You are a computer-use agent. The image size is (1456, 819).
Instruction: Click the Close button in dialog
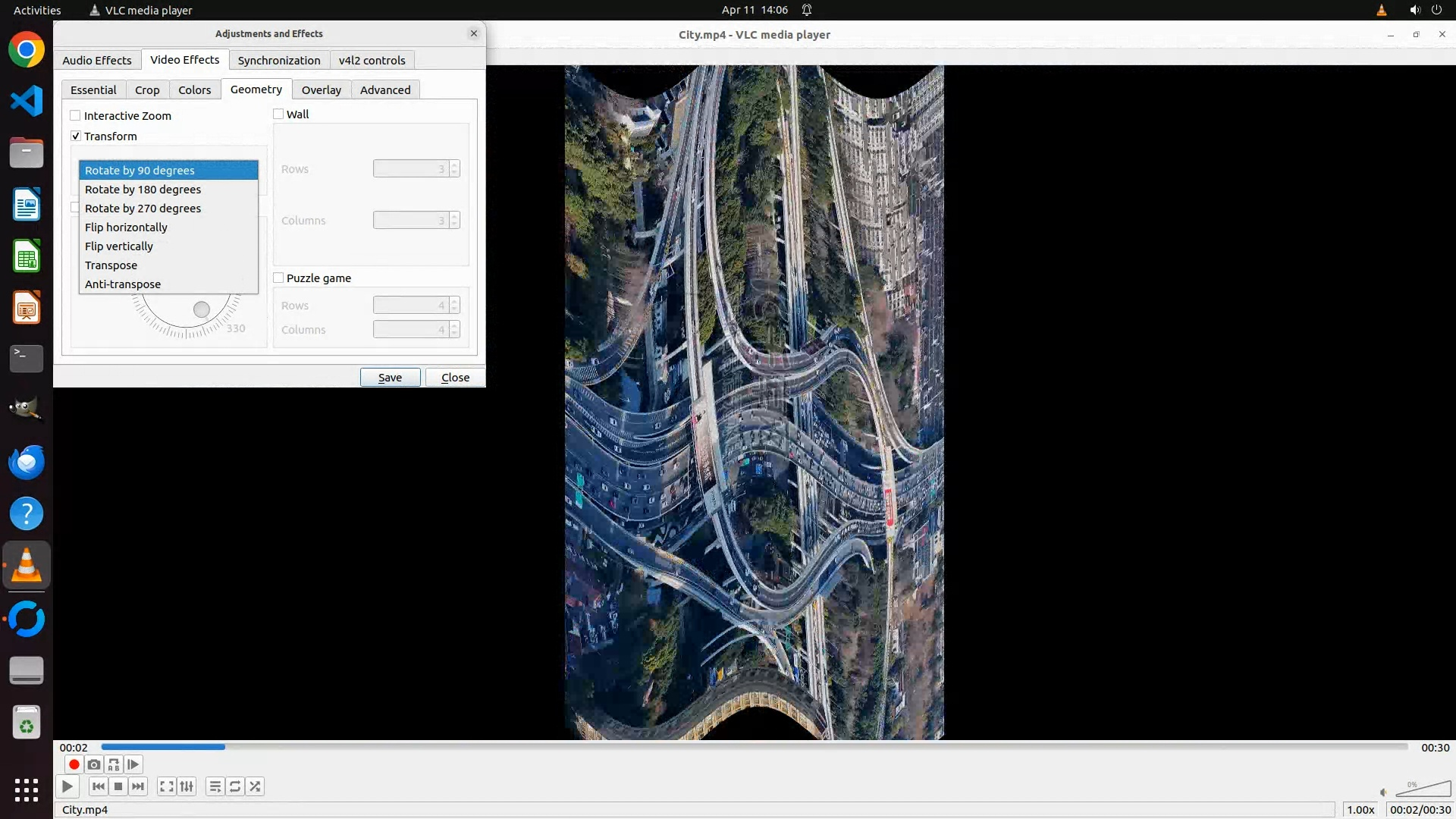point(455,377)
